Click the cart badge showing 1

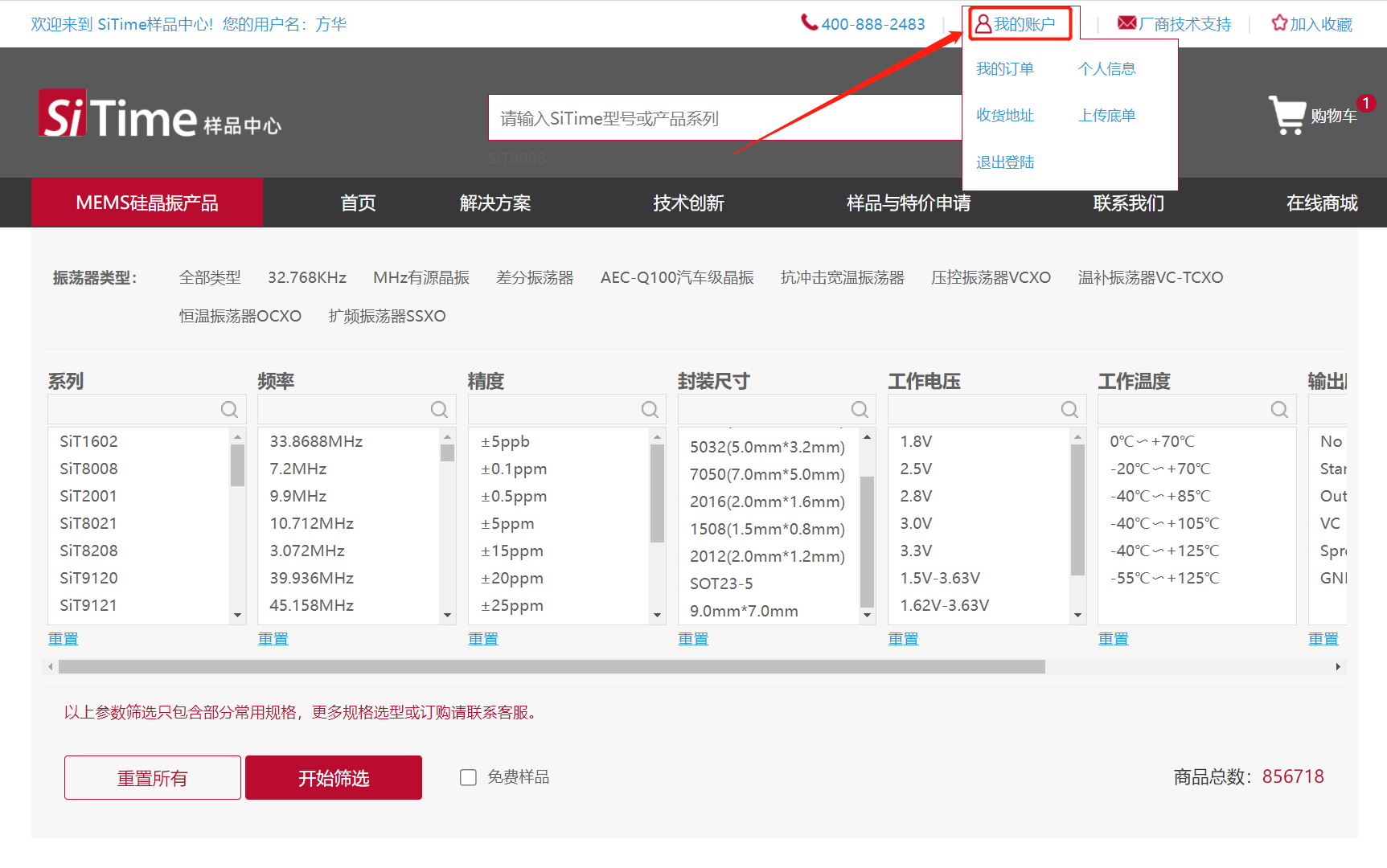(1366, 103)
